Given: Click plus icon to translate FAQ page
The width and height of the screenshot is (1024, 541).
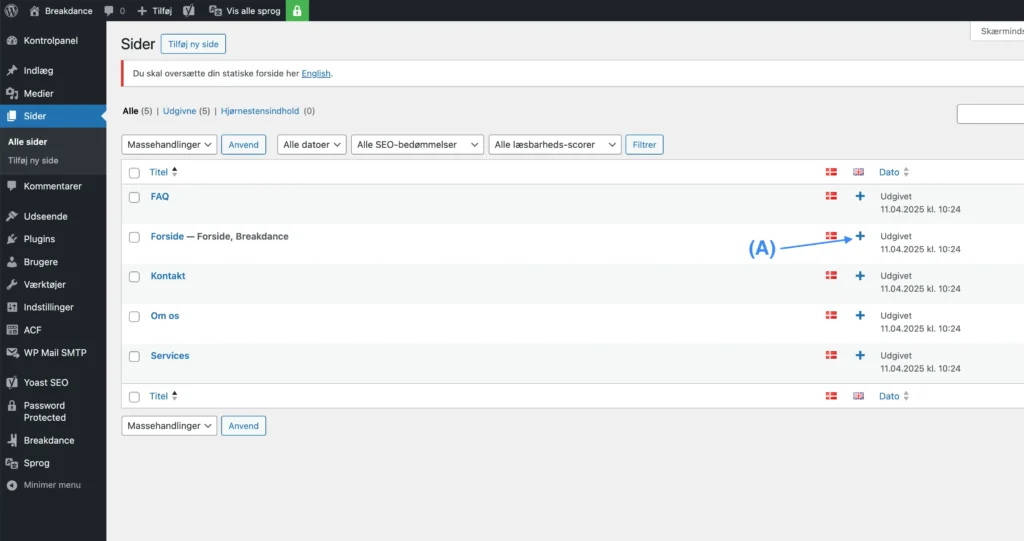Looking at the screenshot, I should pyautogui.click(x=859, y=196).
